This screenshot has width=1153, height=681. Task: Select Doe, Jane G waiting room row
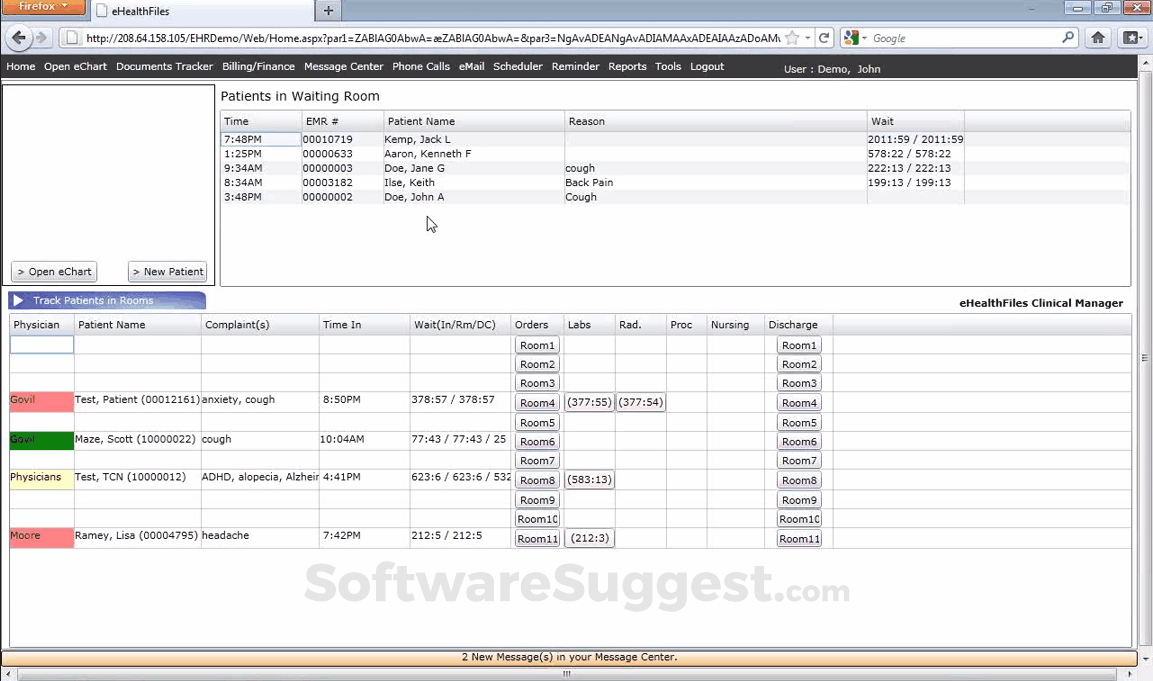675,168
